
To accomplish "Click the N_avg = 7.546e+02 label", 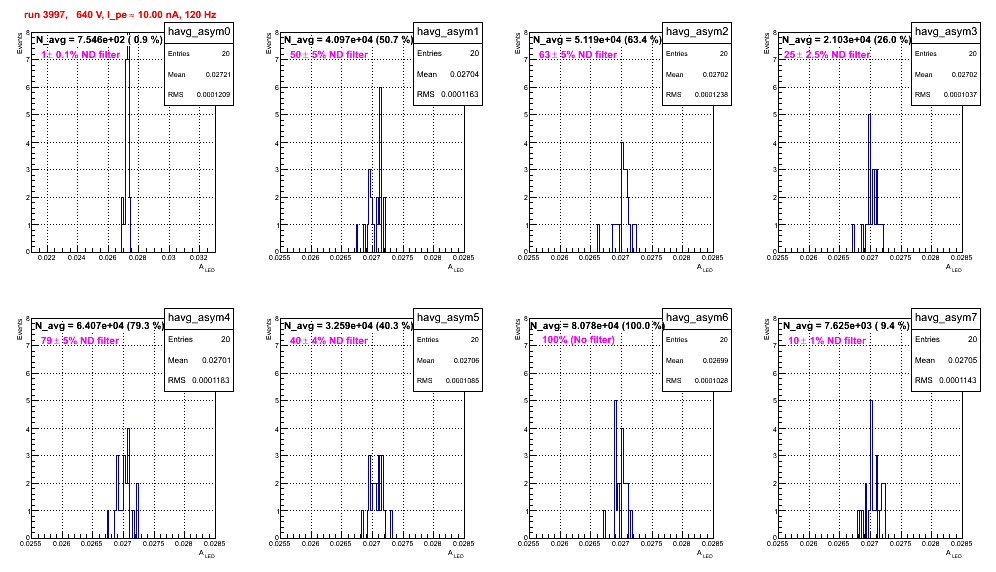I will 98,40.
